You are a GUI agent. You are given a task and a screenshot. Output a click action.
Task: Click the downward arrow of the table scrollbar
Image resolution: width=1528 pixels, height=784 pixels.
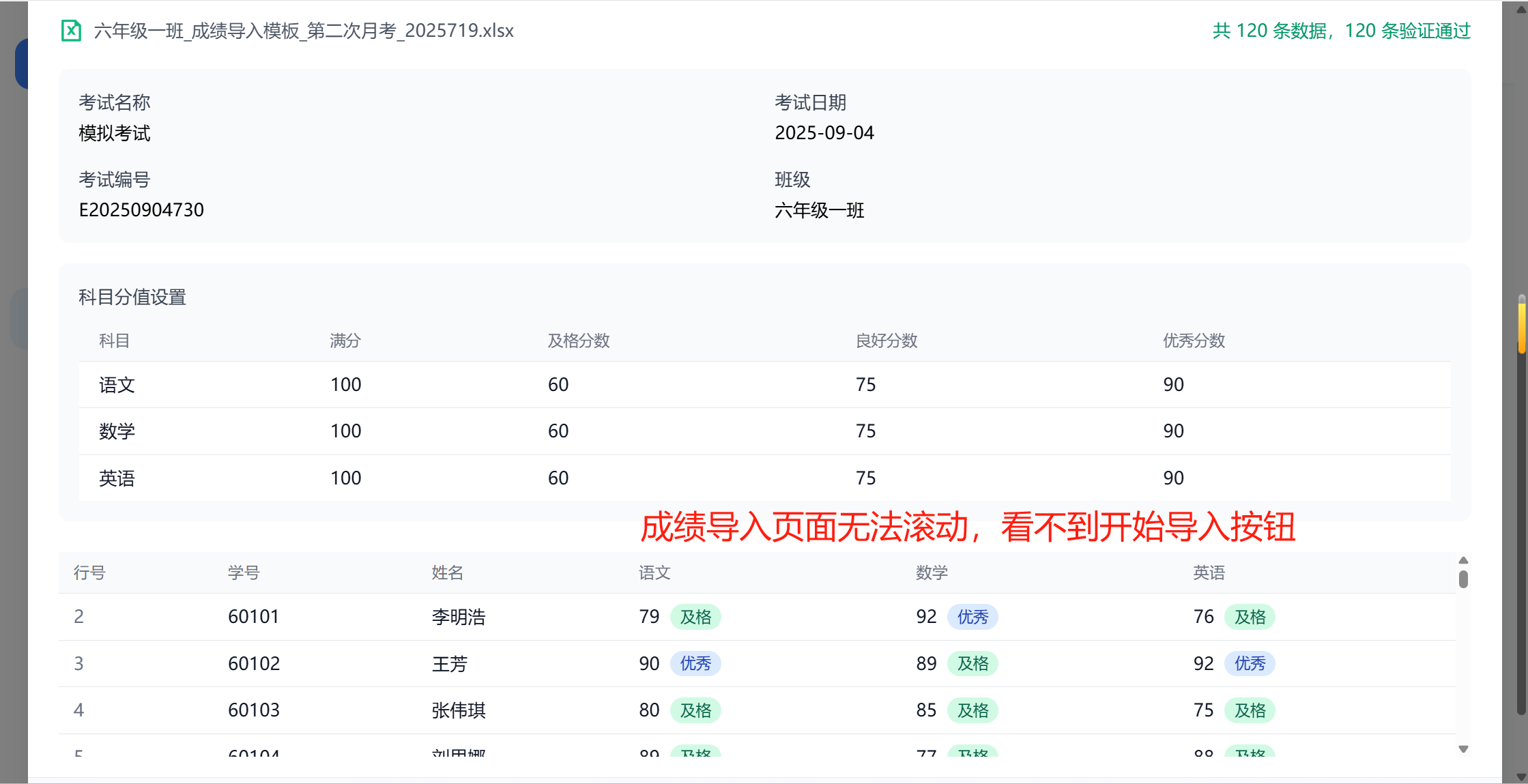[x=1463, y=749]
